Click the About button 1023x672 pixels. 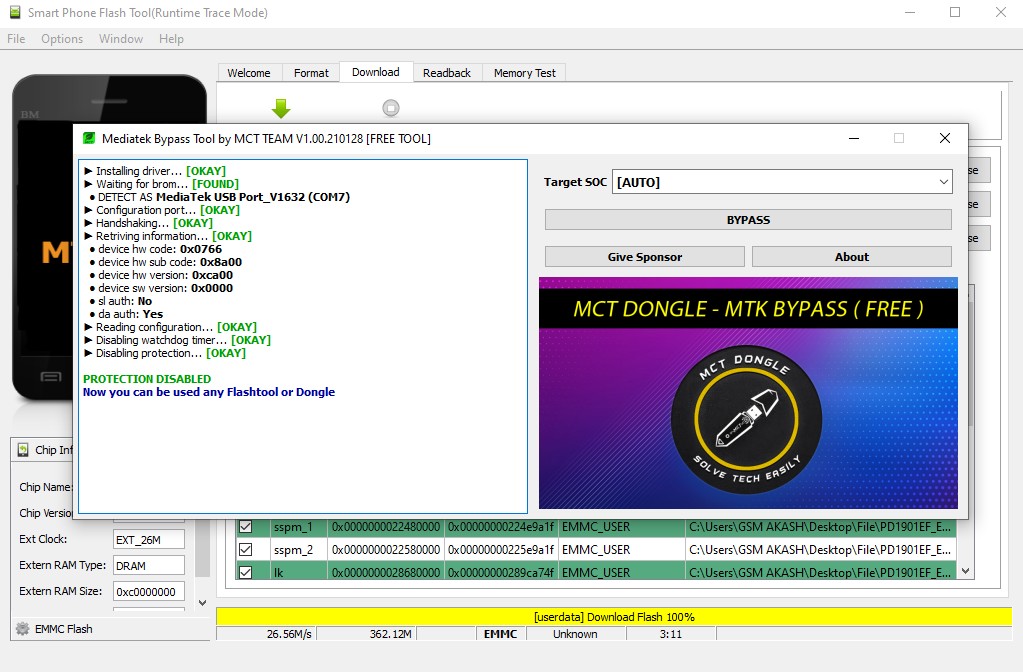point(851,257)
